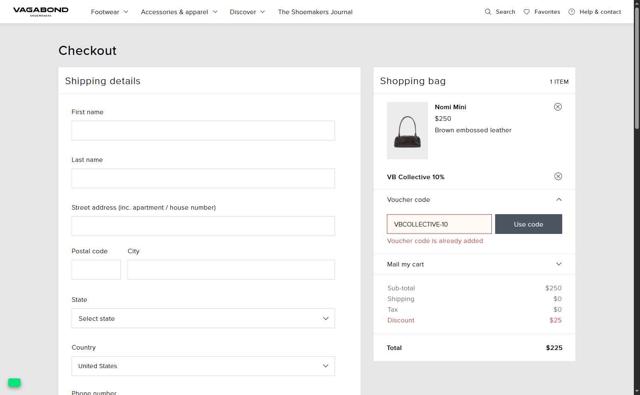The image size is (640, 395).
Task: Click the Discount $25 value
Action: tap(556, 320)
